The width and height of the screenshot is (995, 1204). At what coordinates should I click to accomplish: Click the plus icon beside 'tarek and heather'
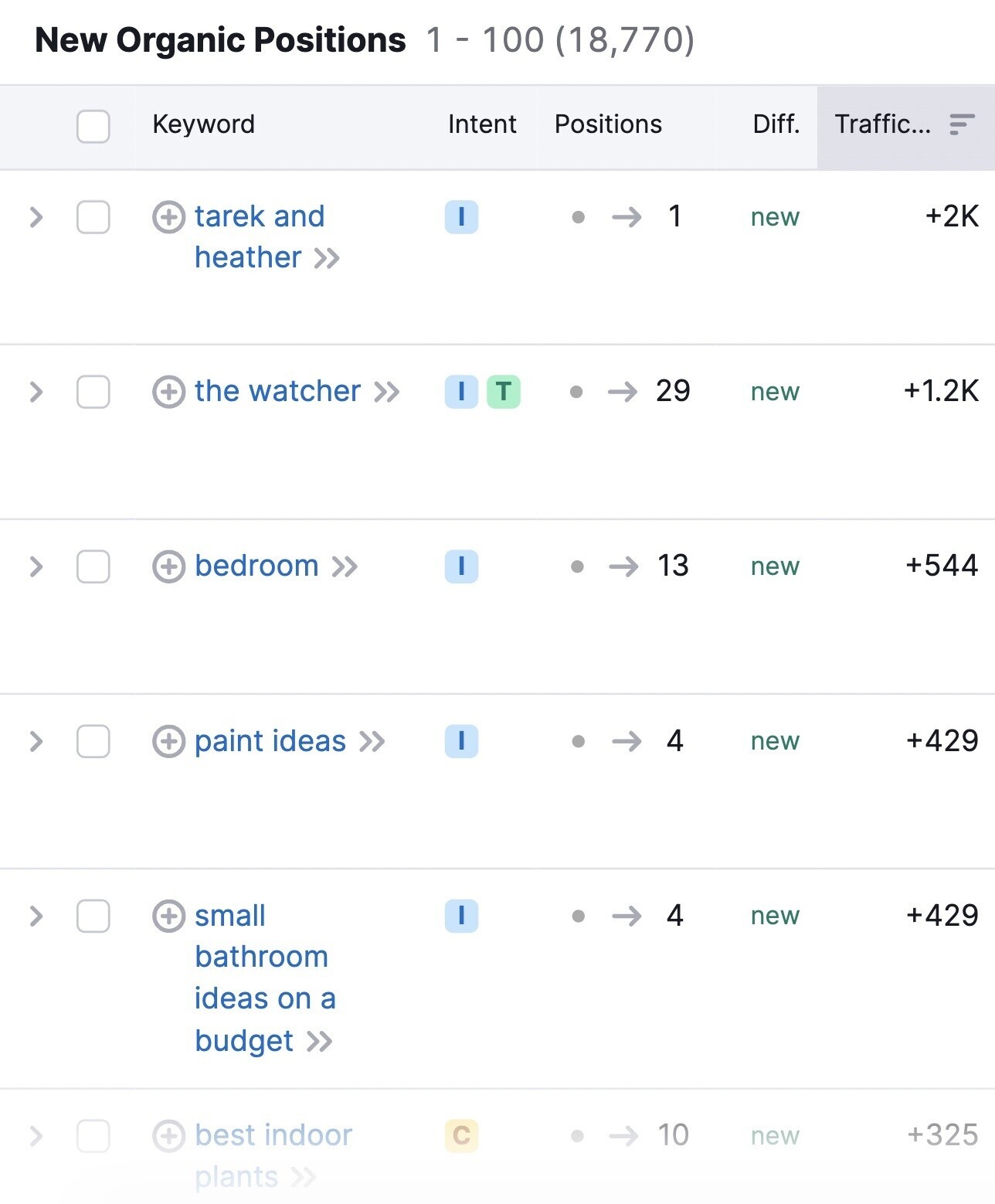168,217
